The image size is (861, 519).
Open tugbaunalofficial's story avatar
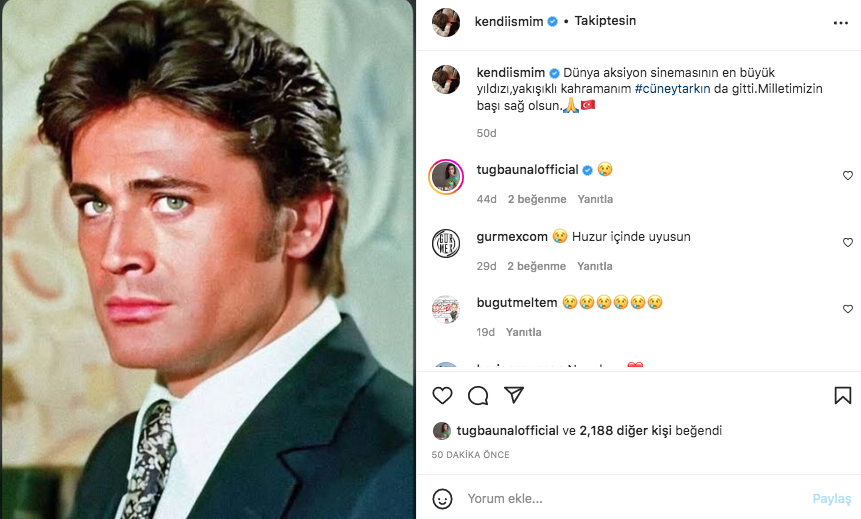tap(446, 177)
